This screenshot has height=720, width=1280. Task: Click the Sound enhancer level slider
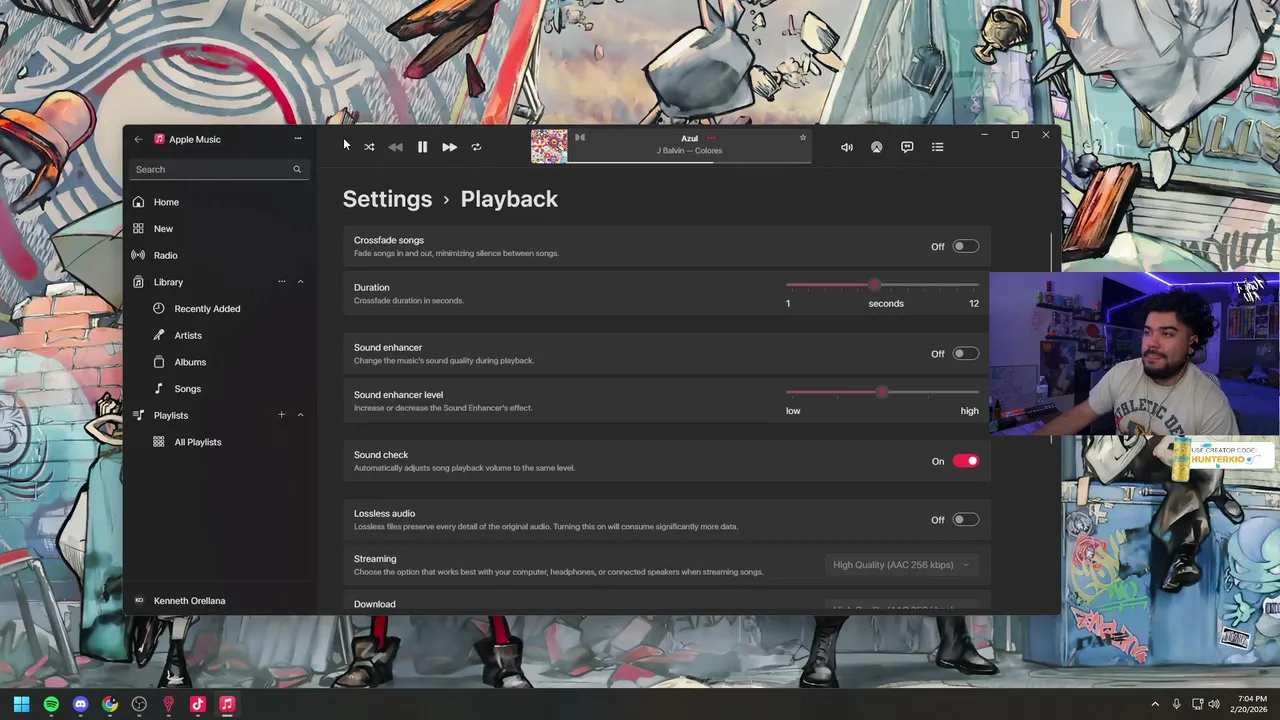[x=882, y=393]
